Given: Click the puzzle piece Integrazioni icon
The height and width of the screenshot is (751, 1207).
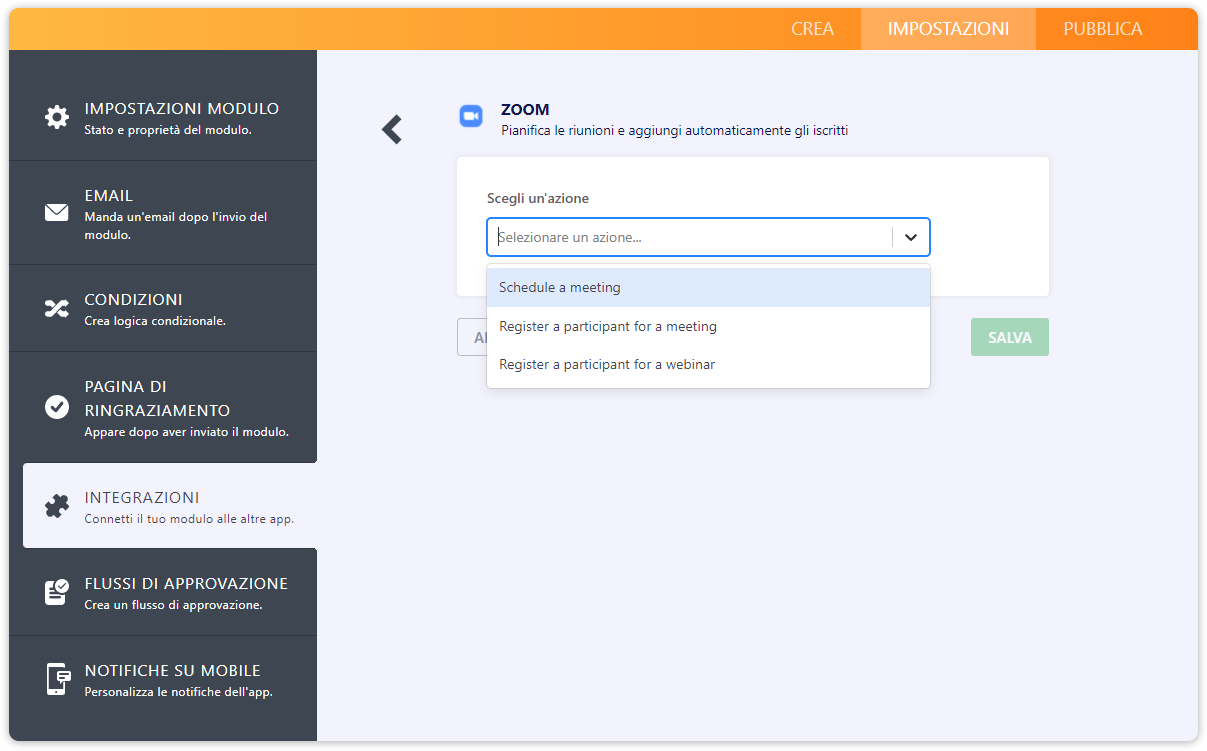Looking at the screenshot, I should point(57,507).
